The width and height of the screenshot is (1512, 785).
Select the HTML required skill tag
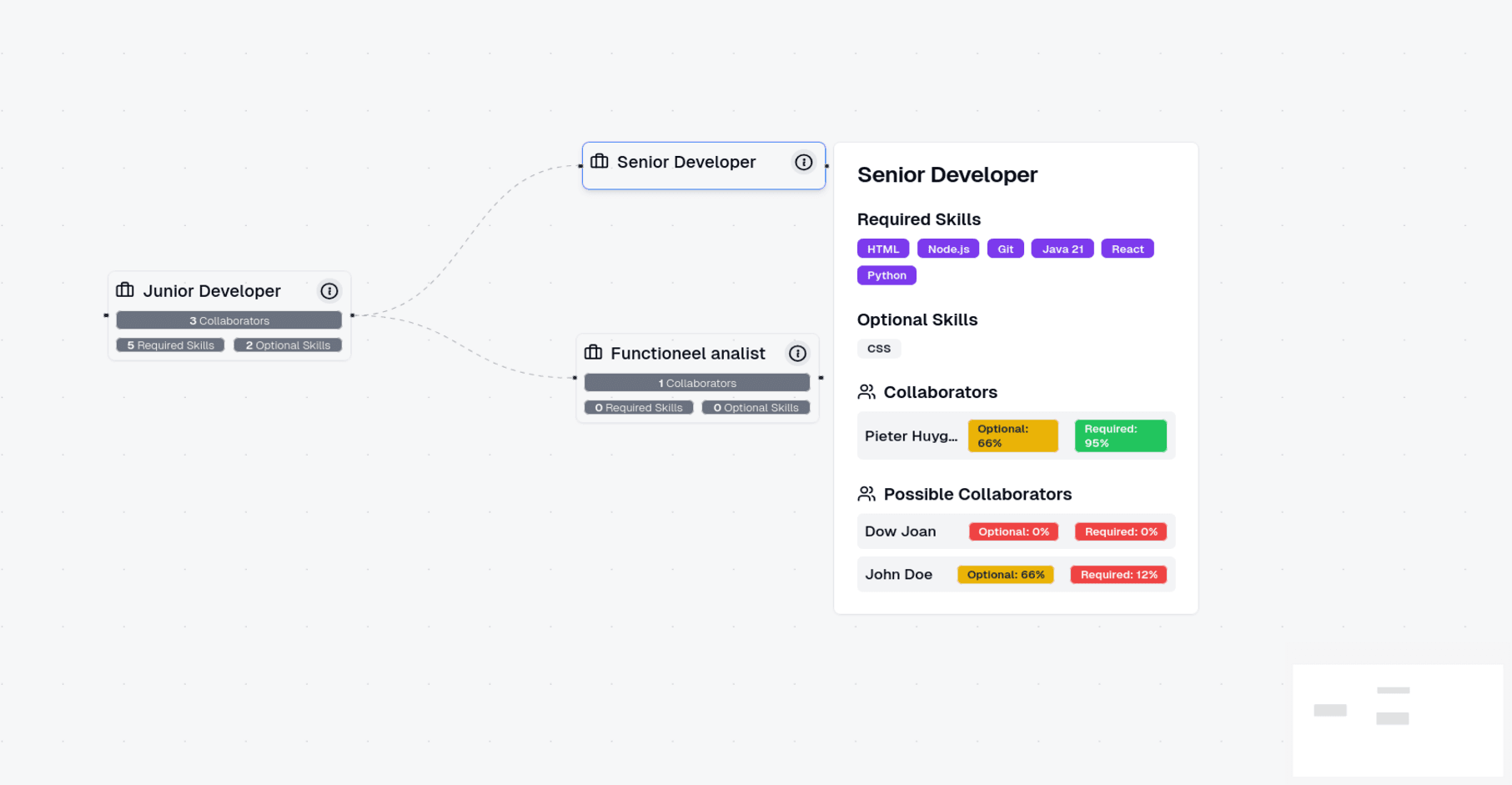[x=882, y=249]
